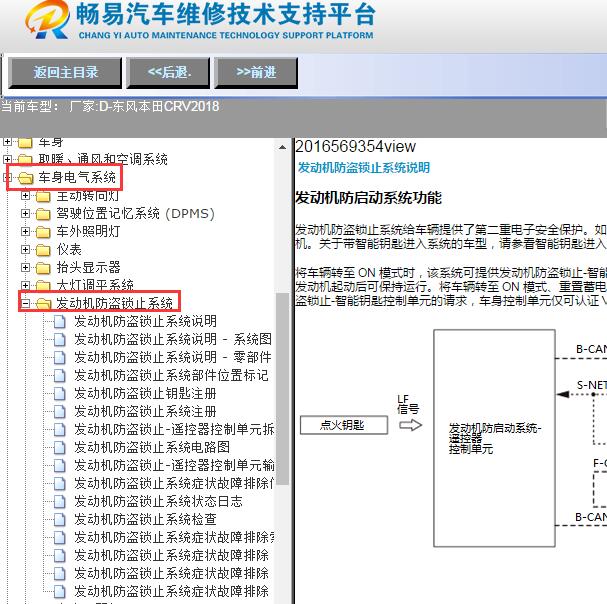Go back with the <<后退 button
Screen dimensions: 607x604
168,73
